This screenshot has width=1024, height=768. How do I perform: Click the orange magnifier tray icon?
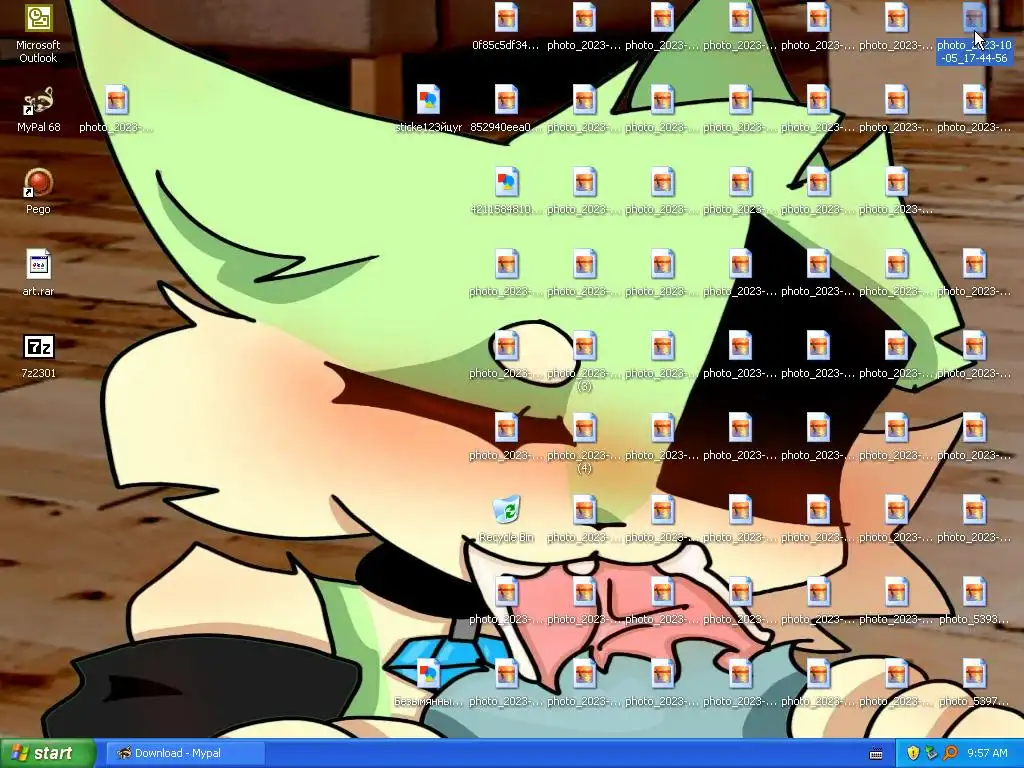click(950, 753)
